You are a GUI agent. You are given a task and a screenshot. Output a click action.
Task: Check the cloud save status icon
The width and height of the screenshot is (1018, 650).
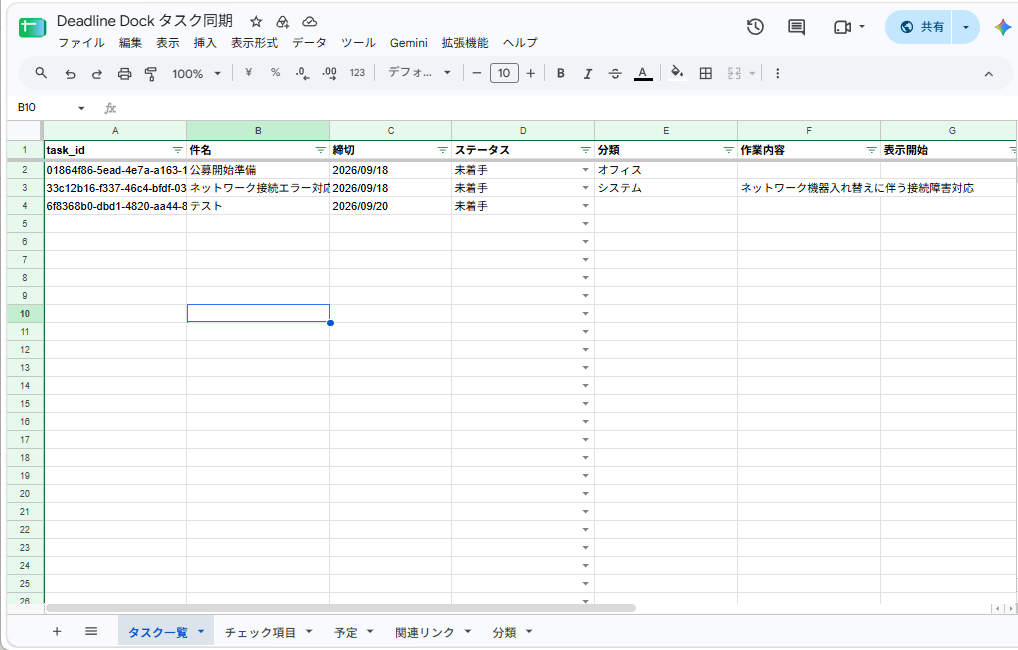[x=310, y=21]
